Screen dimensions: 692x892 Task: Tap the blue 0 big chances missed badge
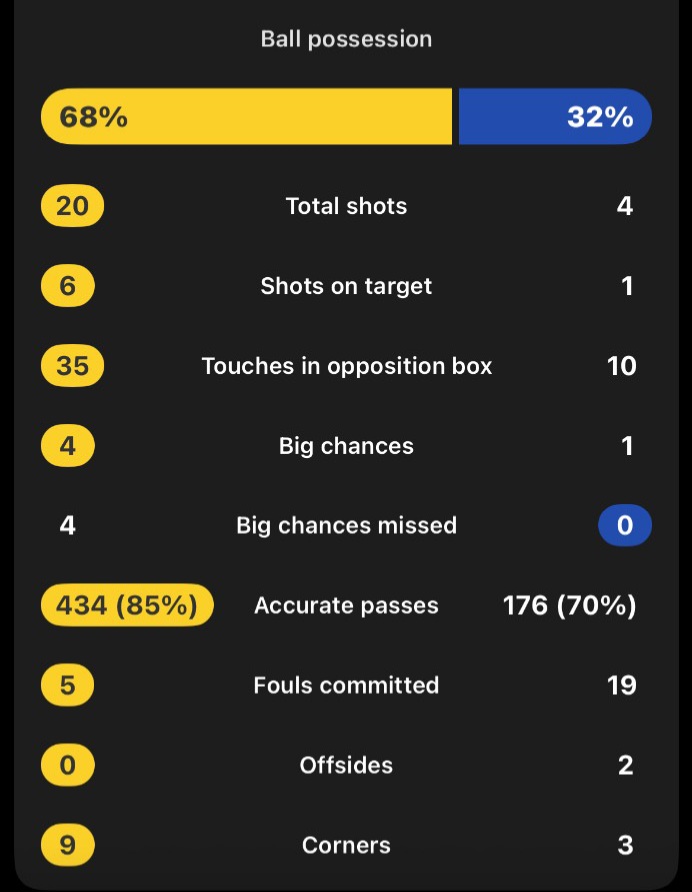[625, 525]
